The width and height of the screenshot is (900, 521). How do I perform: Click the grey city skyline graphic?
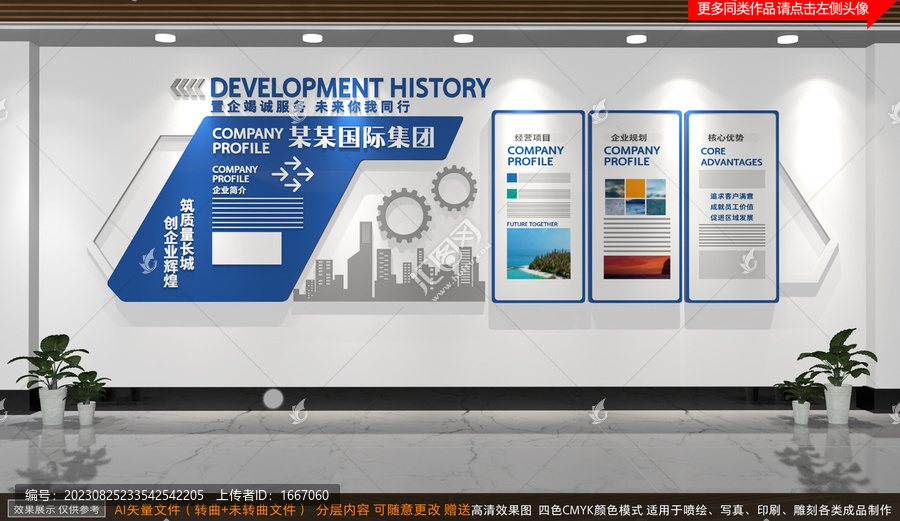389,263
